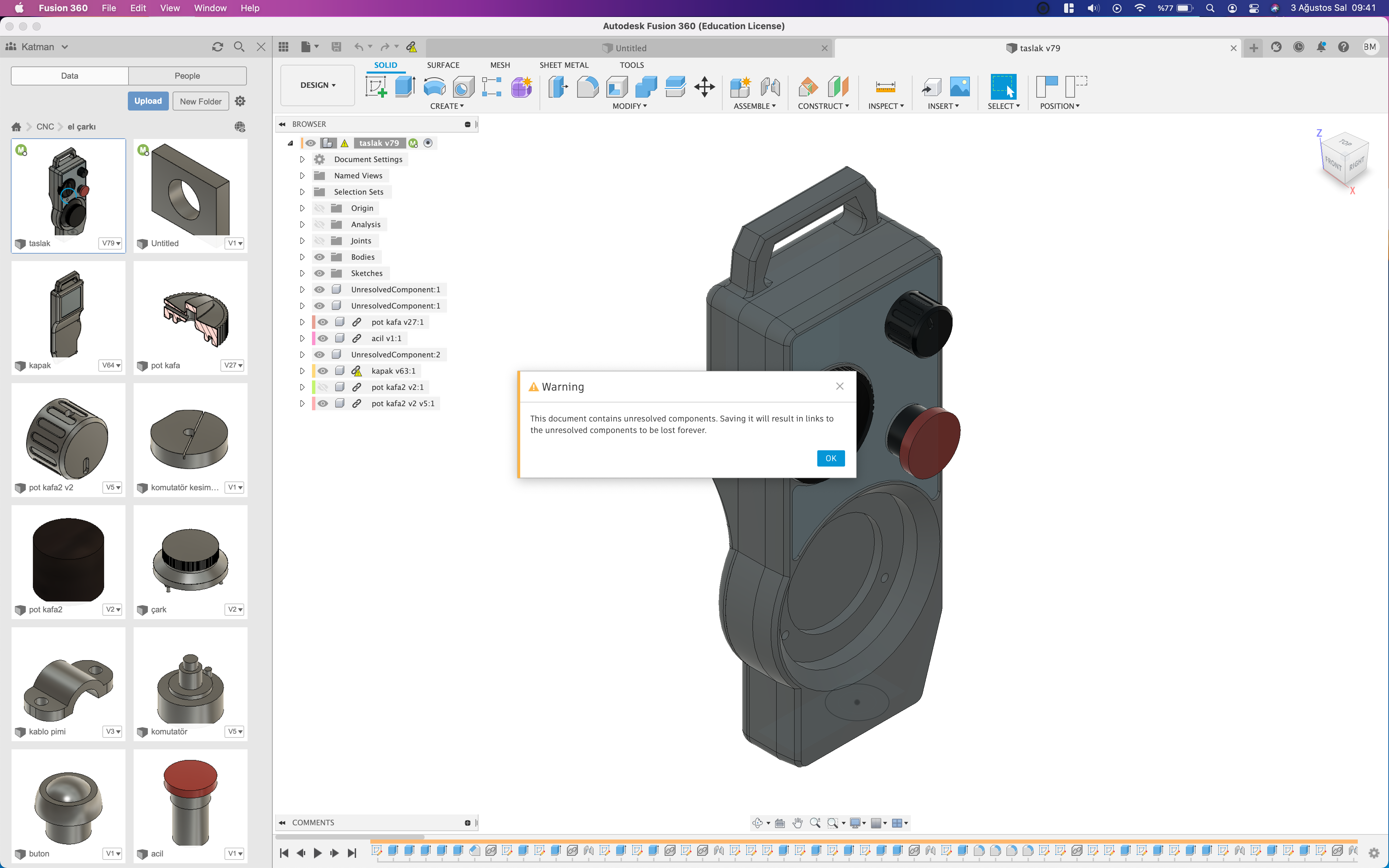Select the Press Pull tool

(x=558, y=87)
